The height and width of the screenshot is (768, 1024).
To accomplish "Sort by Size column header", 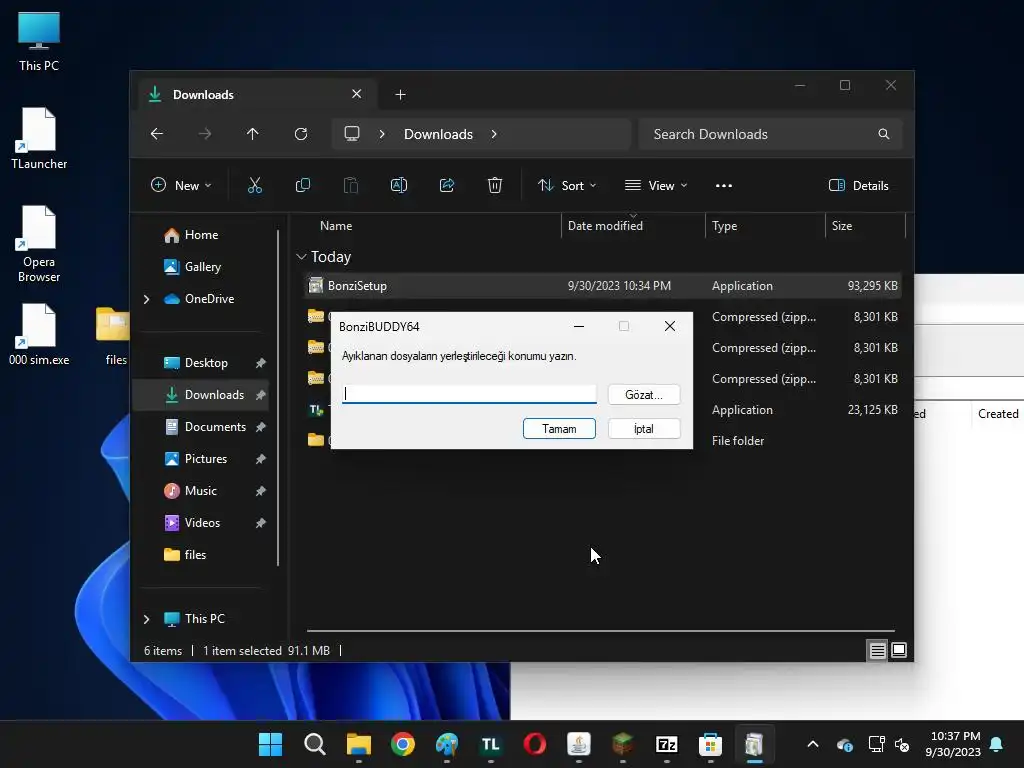I will pyautogui.click(x=865, y=226).
